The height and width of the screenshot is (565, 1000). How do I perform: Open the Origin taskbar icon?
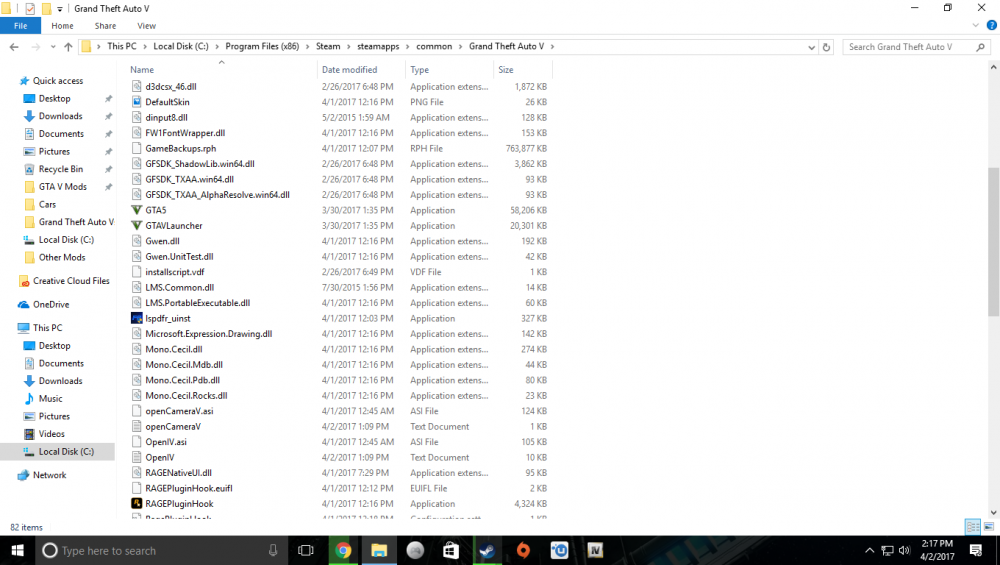coord(523,550)
